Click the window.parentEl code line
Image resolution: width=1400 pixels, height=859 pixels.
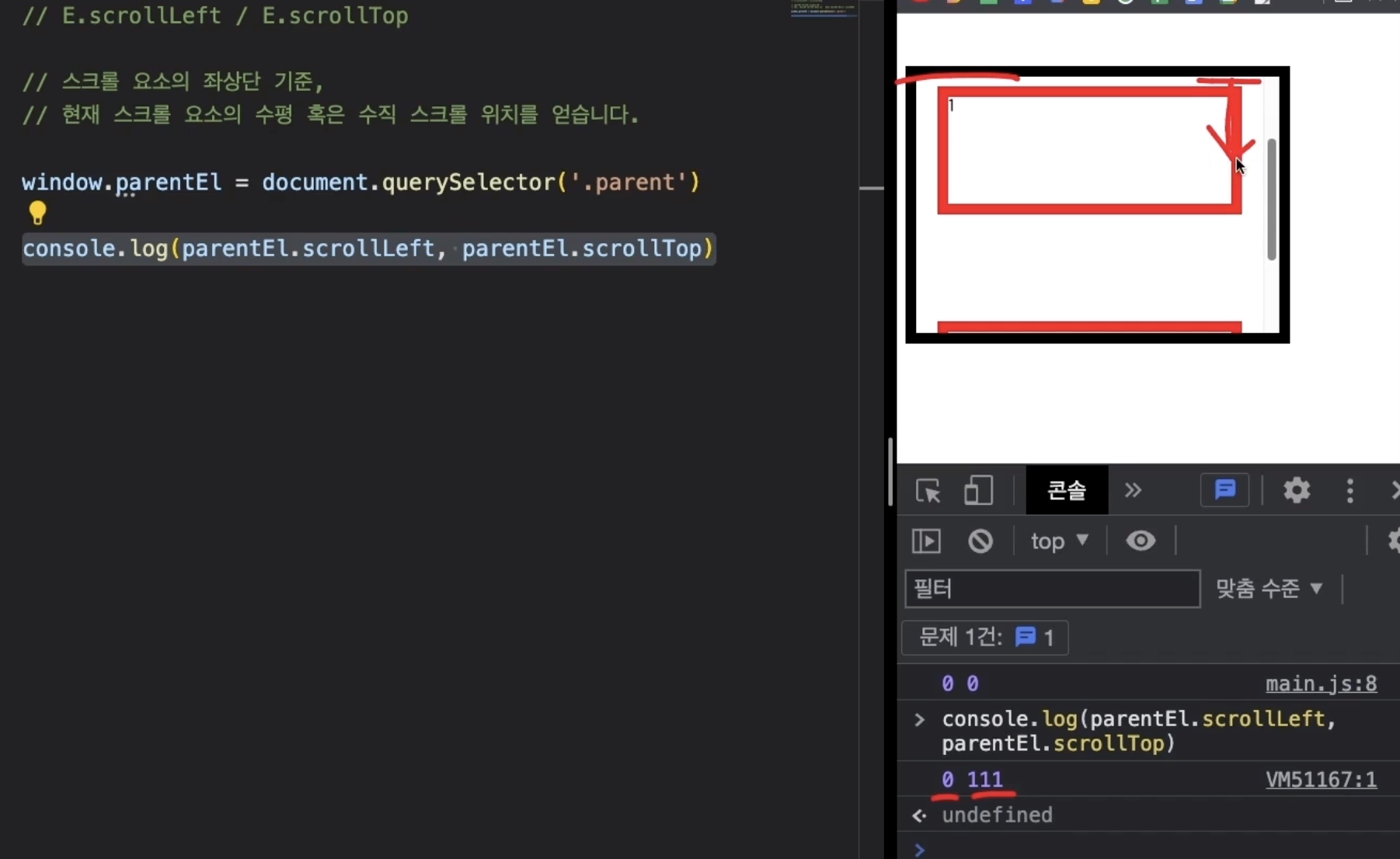(x=361, y=183)
